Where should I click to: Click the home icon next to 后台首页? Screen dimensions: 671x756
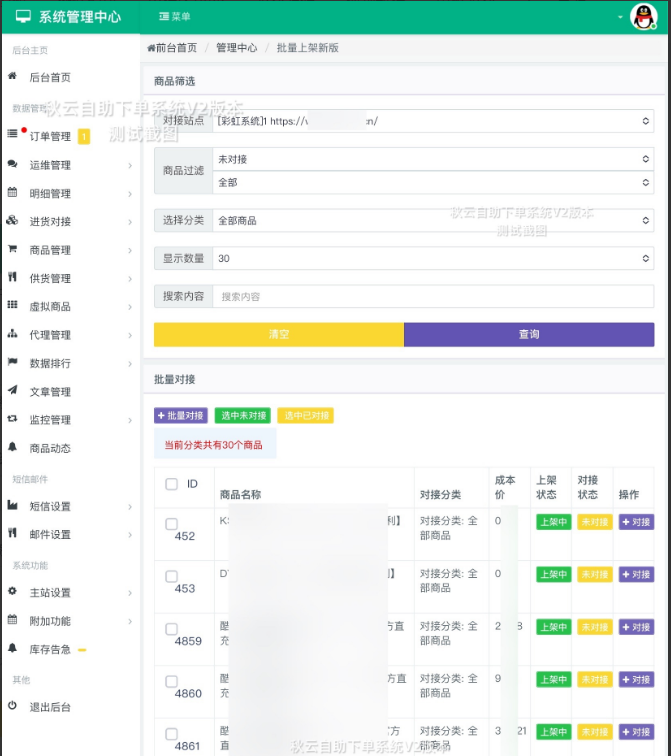[13, 76]
